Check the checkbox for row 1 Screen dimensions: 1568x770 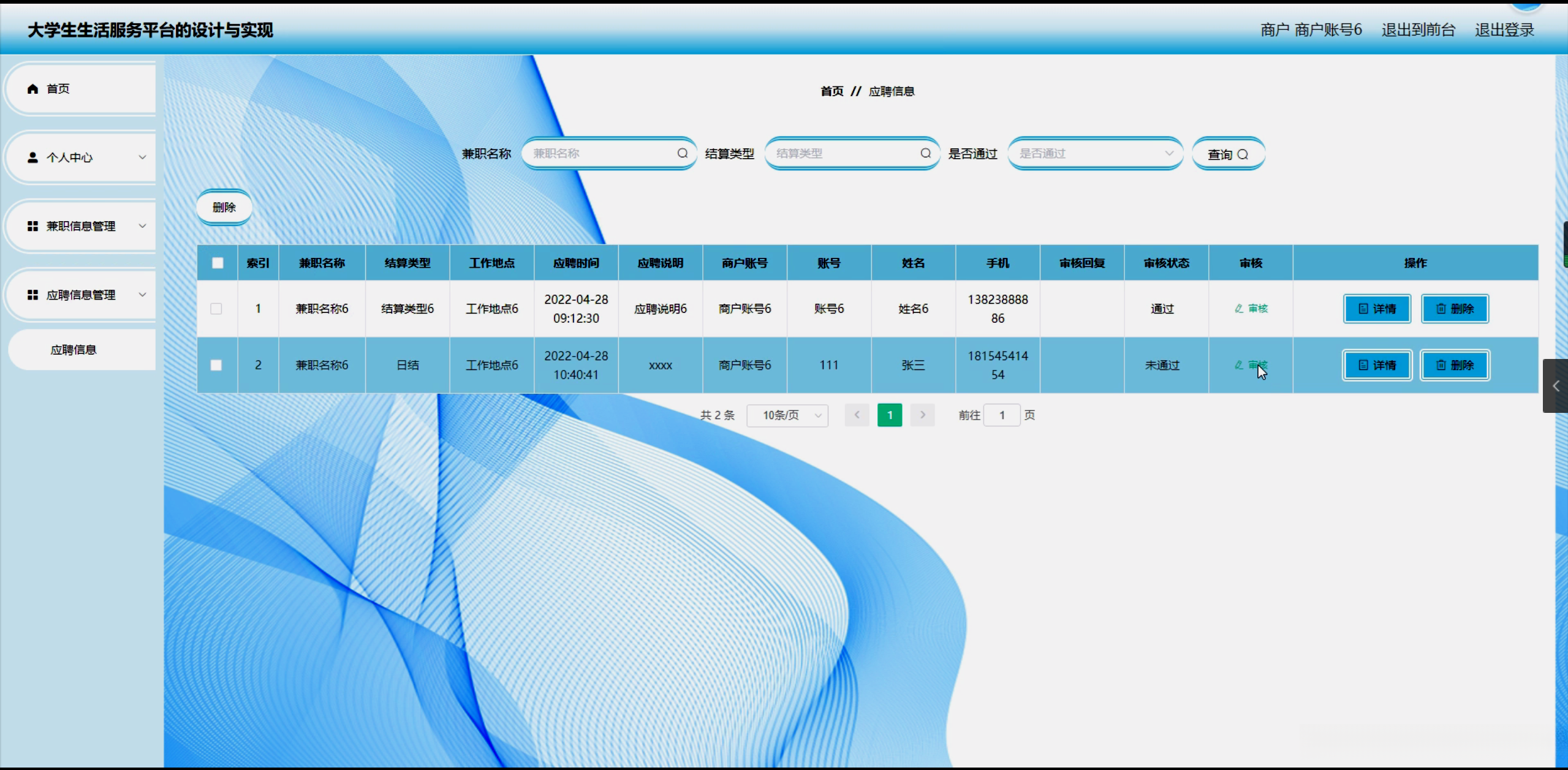216,309
